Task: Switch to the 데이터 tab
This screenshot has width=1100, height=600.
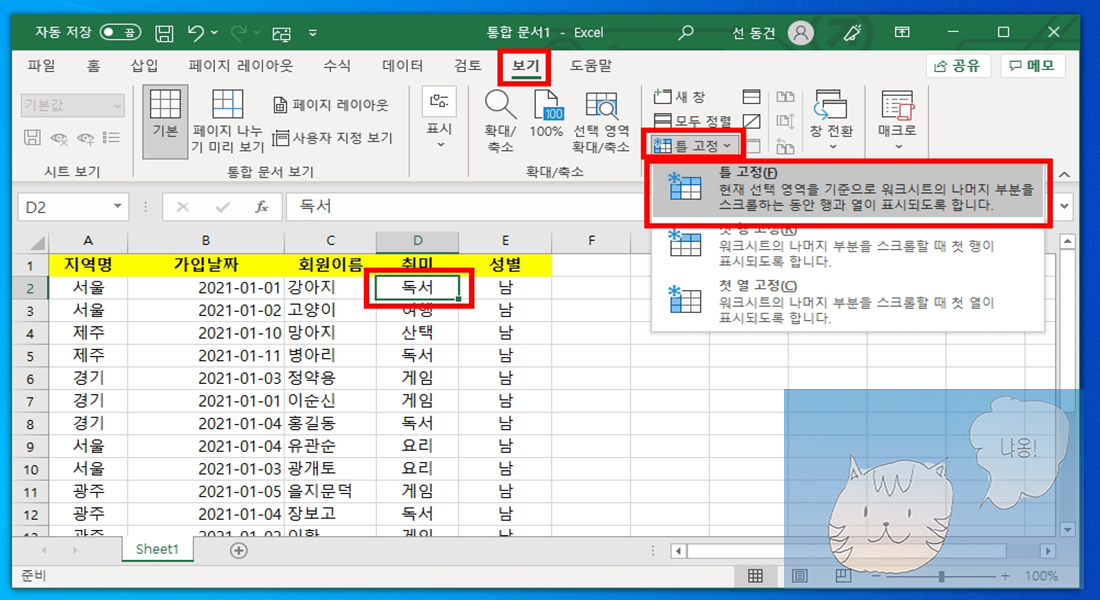Action: (403, 65)
